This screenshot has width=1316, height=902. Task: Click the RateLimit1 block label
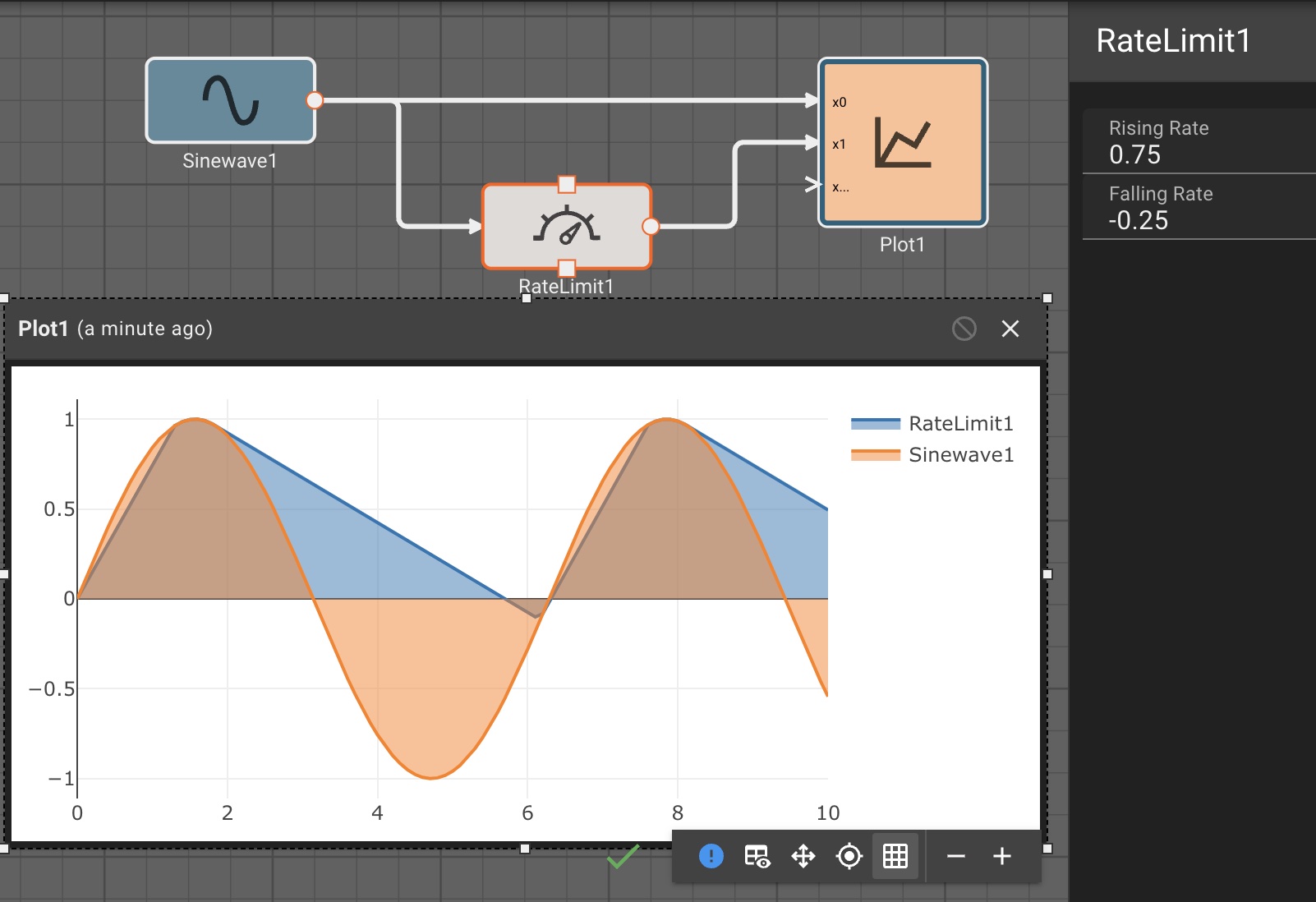[567, 287]
